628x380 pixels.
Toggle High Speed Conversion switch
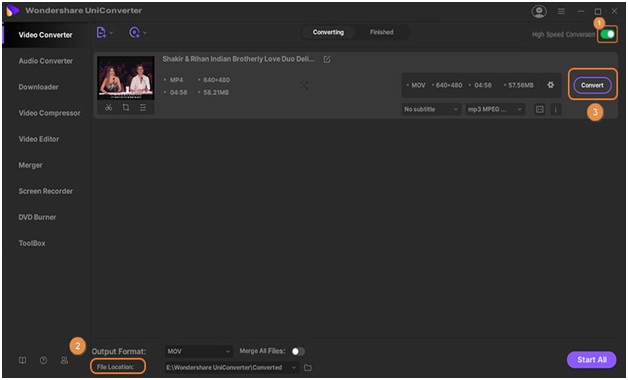[x=608, y=34]
